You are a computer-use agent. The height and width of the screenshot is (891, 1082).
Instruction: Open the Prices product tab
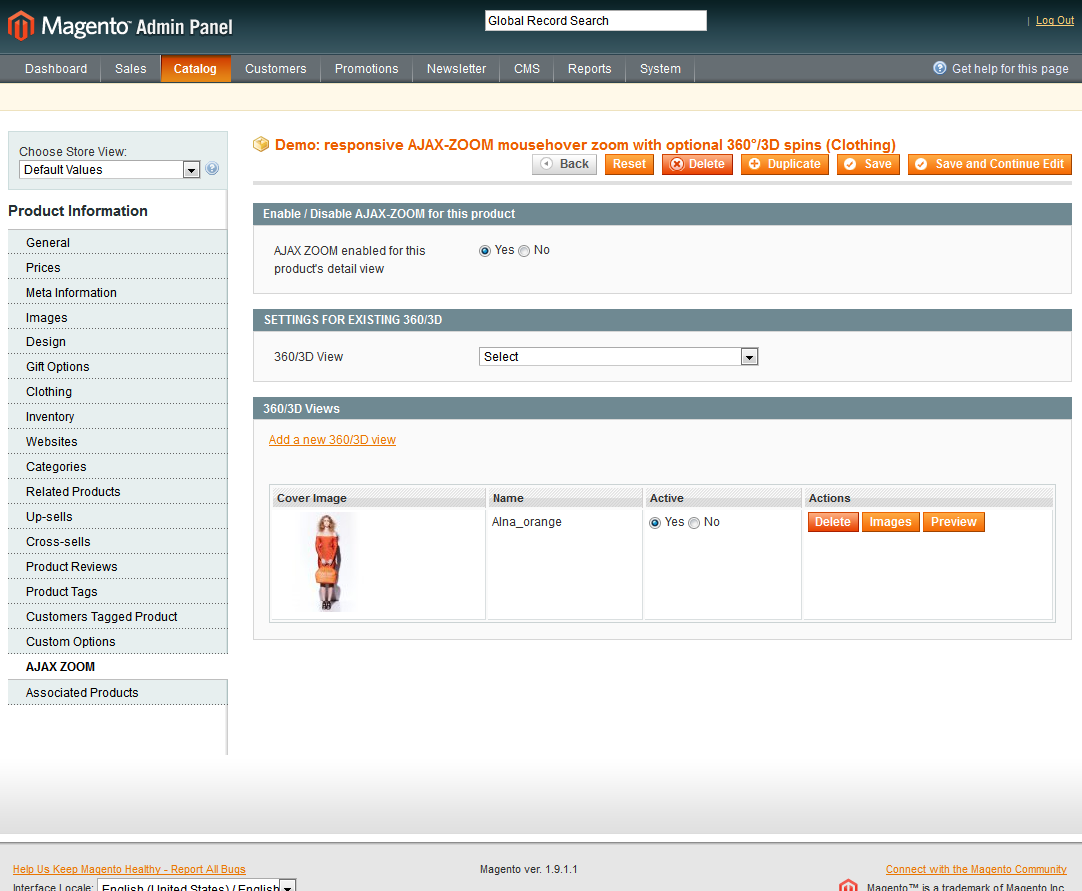click(x=117, y=268)
